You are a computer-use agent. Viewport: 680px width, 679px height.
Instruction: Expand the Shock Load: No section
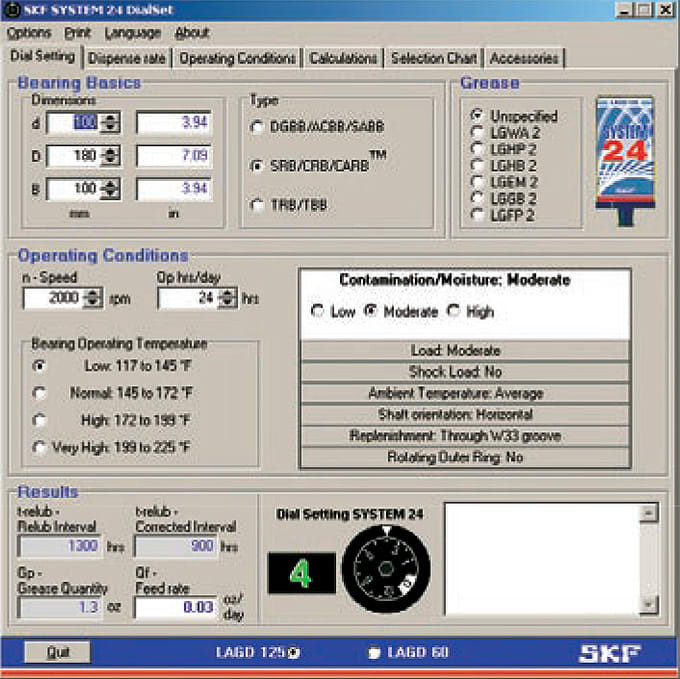pos(465,372)
